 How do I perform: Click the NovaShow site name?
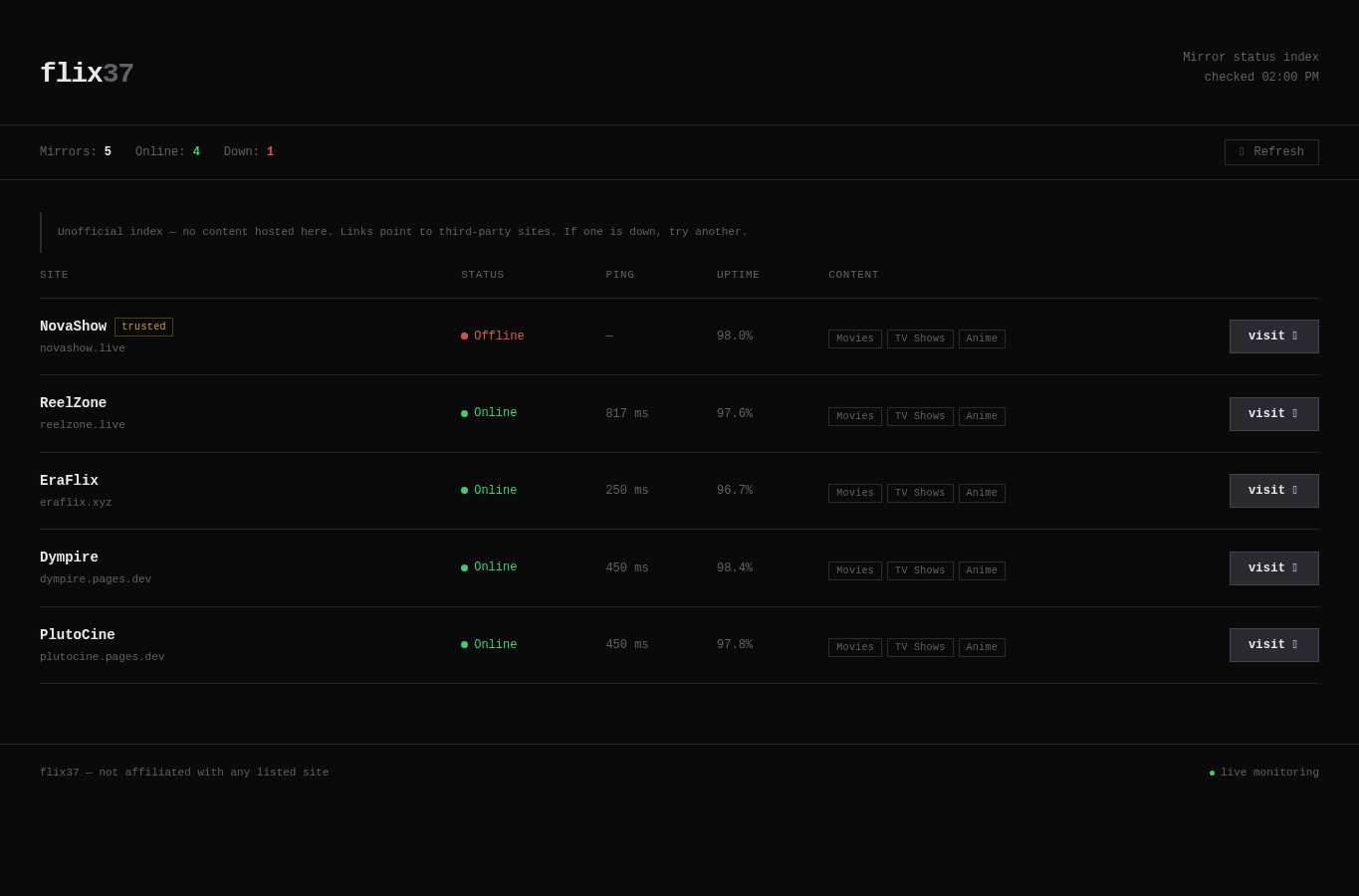coord(73,327)
